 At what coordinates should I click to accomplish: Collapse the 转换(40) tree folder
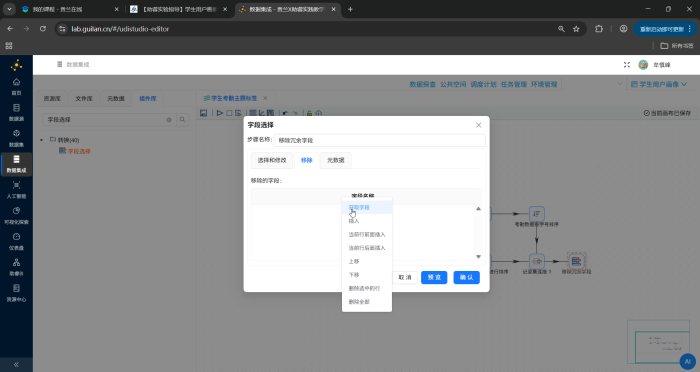pyautogui.click(x=42, y=140)
